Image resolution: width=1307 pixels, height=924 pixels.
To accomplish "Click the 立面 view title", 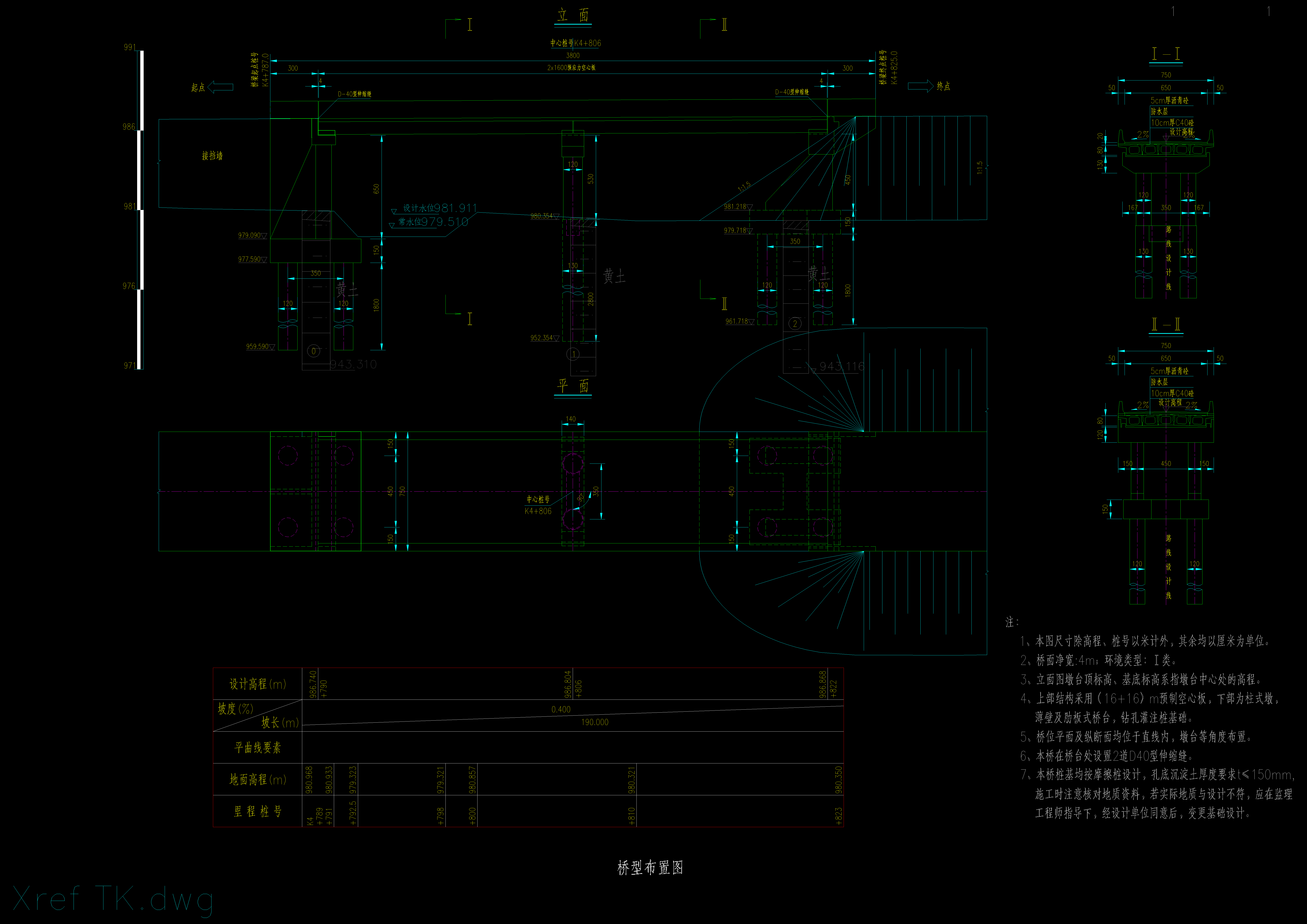I will coord(573,15).
